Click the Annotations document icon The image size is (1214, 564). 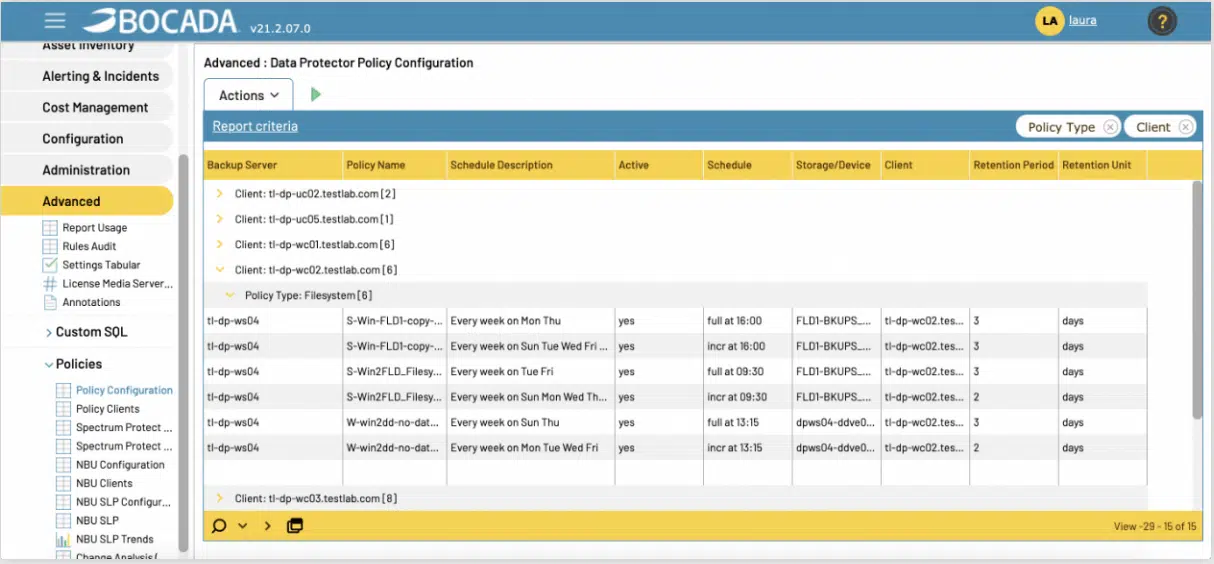(x=50, y=302)
